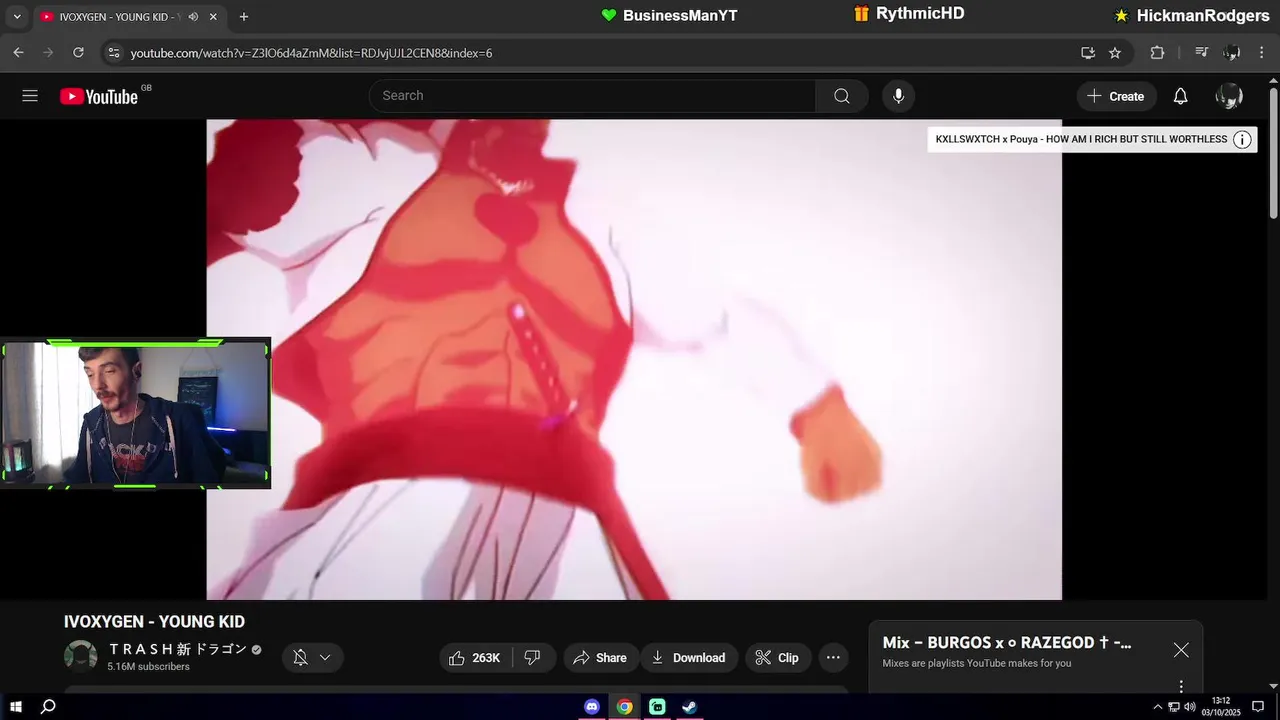Open the volume tray icon
This screenshot has height=720, width=1280.
tap(1190, 707)
